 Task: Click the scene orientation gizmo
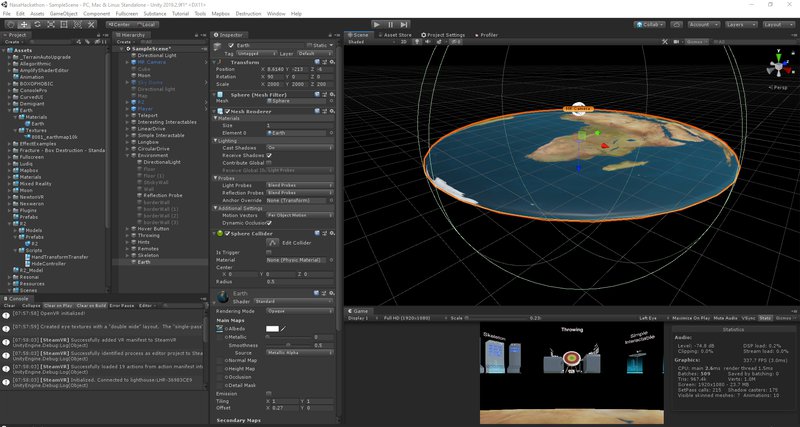777,68
